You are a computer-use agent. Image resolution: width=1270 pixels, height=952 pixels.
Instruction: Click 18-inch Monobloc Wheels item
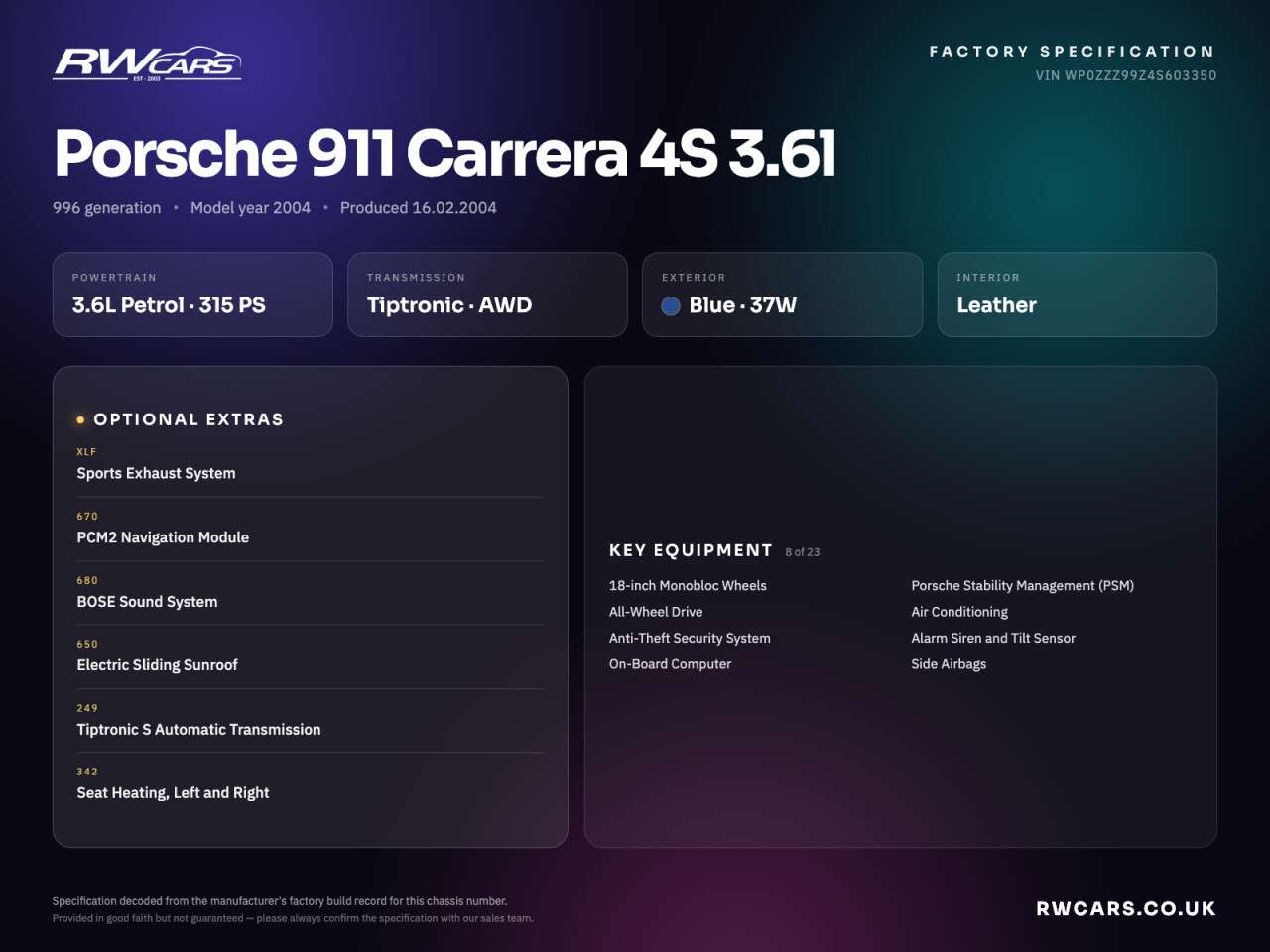[x=688, y=586]
